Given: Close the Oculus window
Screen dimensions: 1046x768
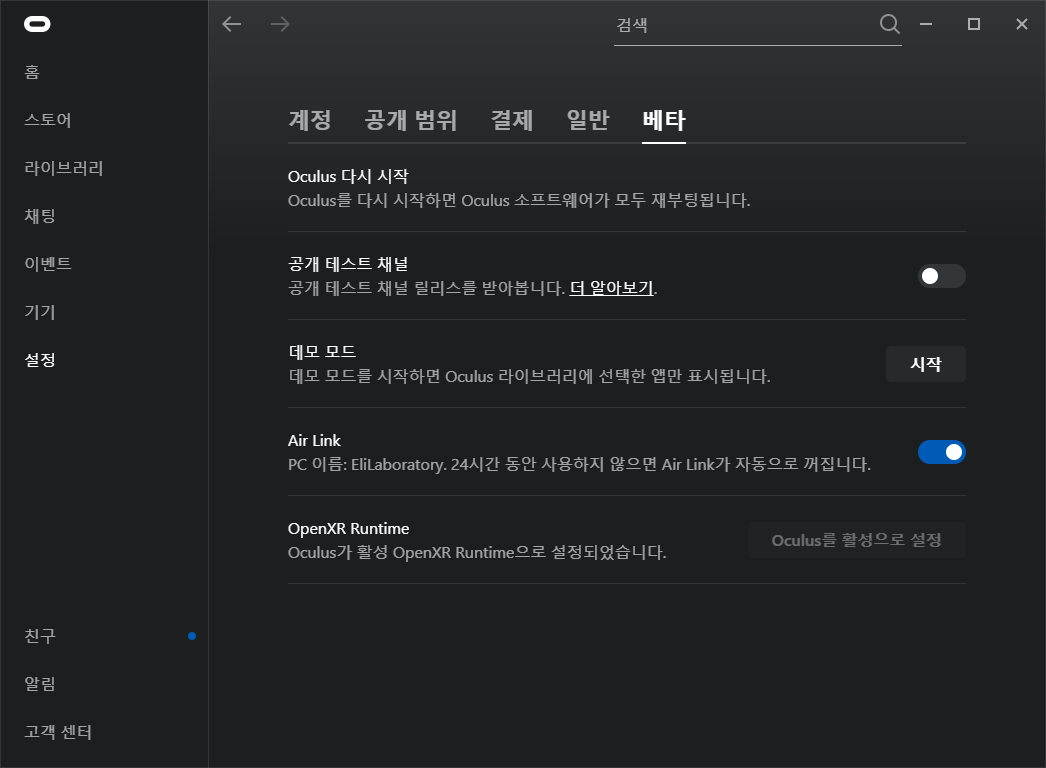Looking at the screenshot, I should pos(1022,24).
